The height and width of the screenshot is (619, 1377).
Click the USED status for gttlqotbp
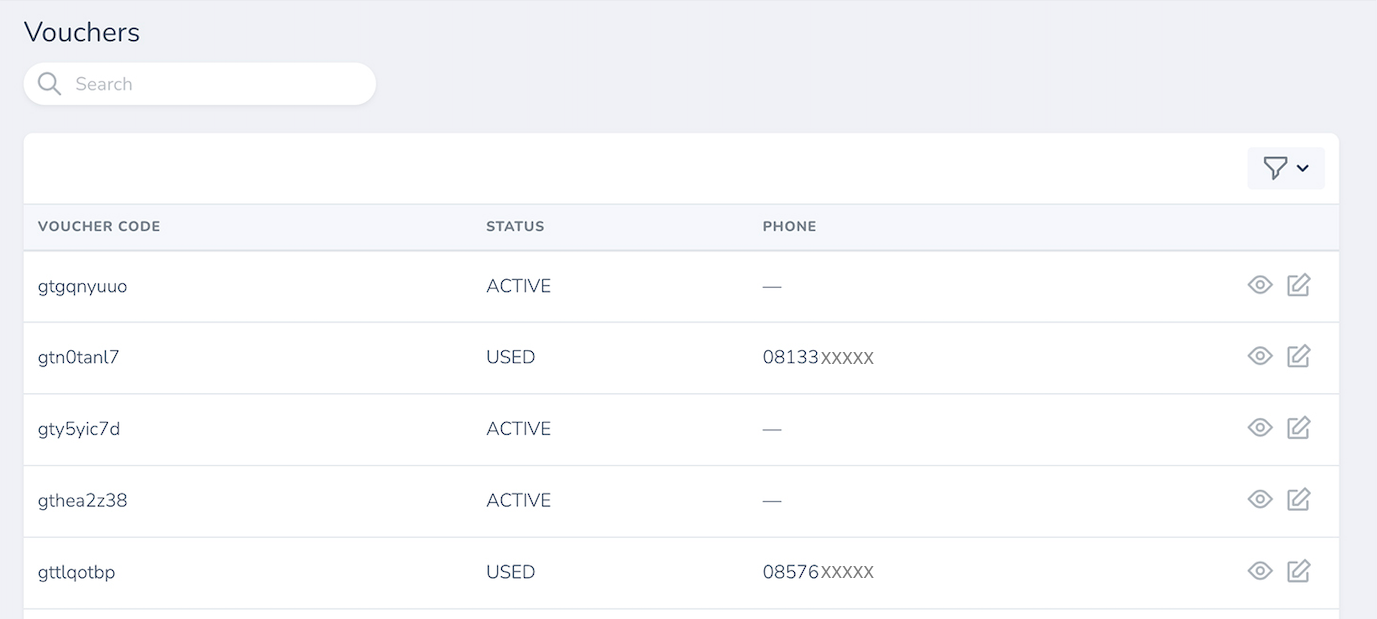pos(511,572)
